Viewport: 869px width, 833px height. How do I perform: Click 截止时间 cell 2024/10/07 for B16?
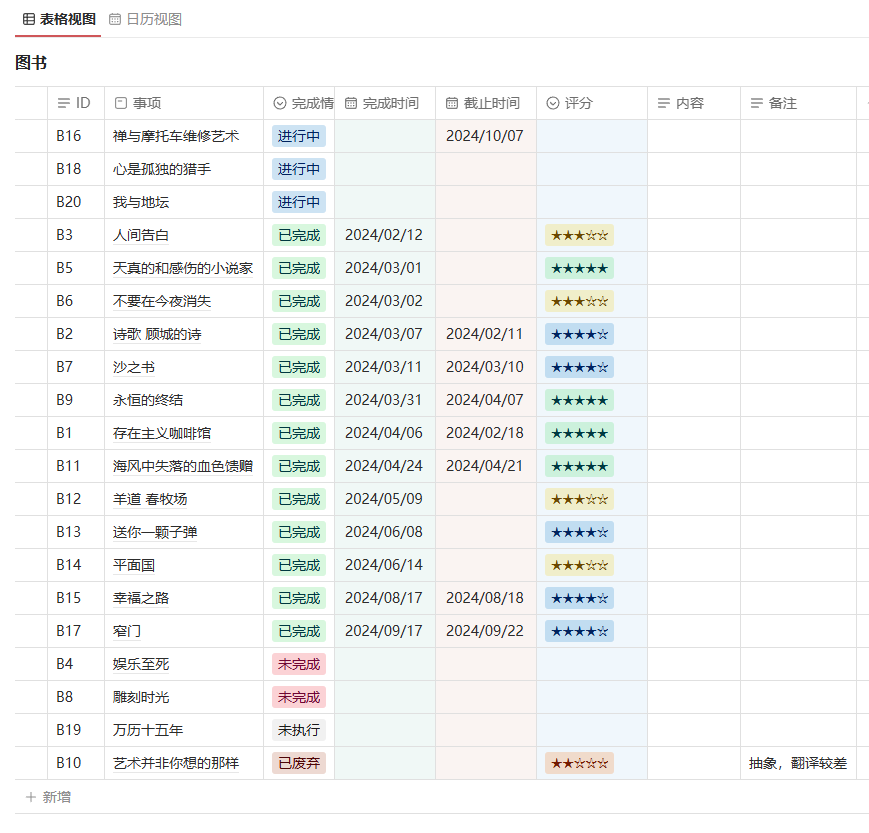(x=484, y=136)
